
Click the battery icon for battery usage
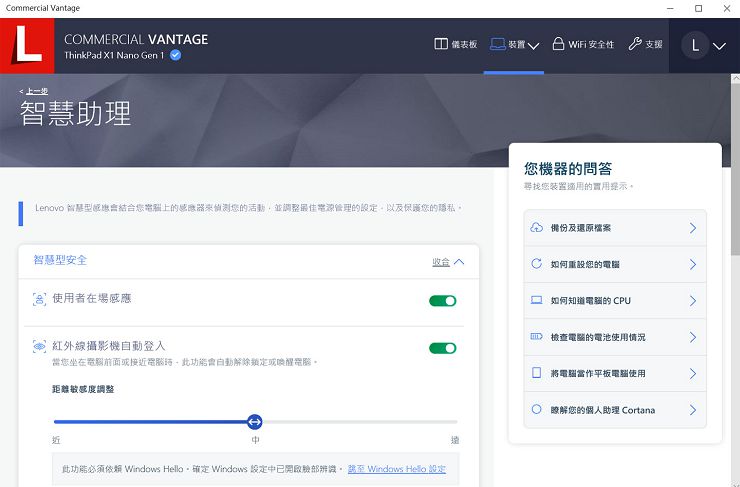[x=537, y=336]
